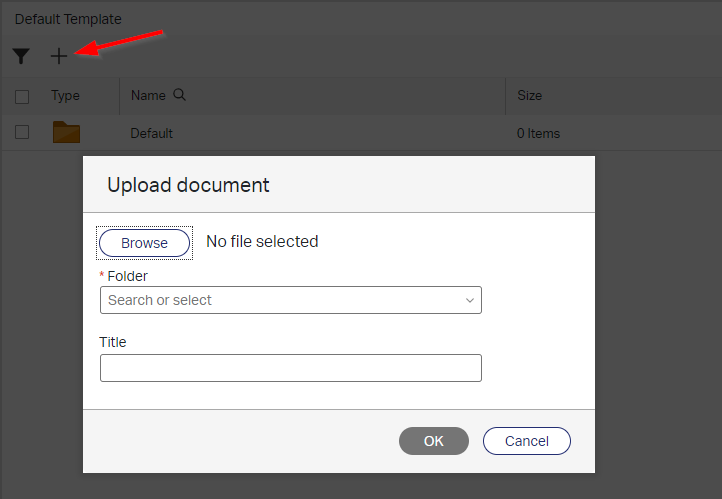Image resolution: width=722 pixels, height=499 pixels.
Task: Click the Default Template heading
Action: point(68,19)
